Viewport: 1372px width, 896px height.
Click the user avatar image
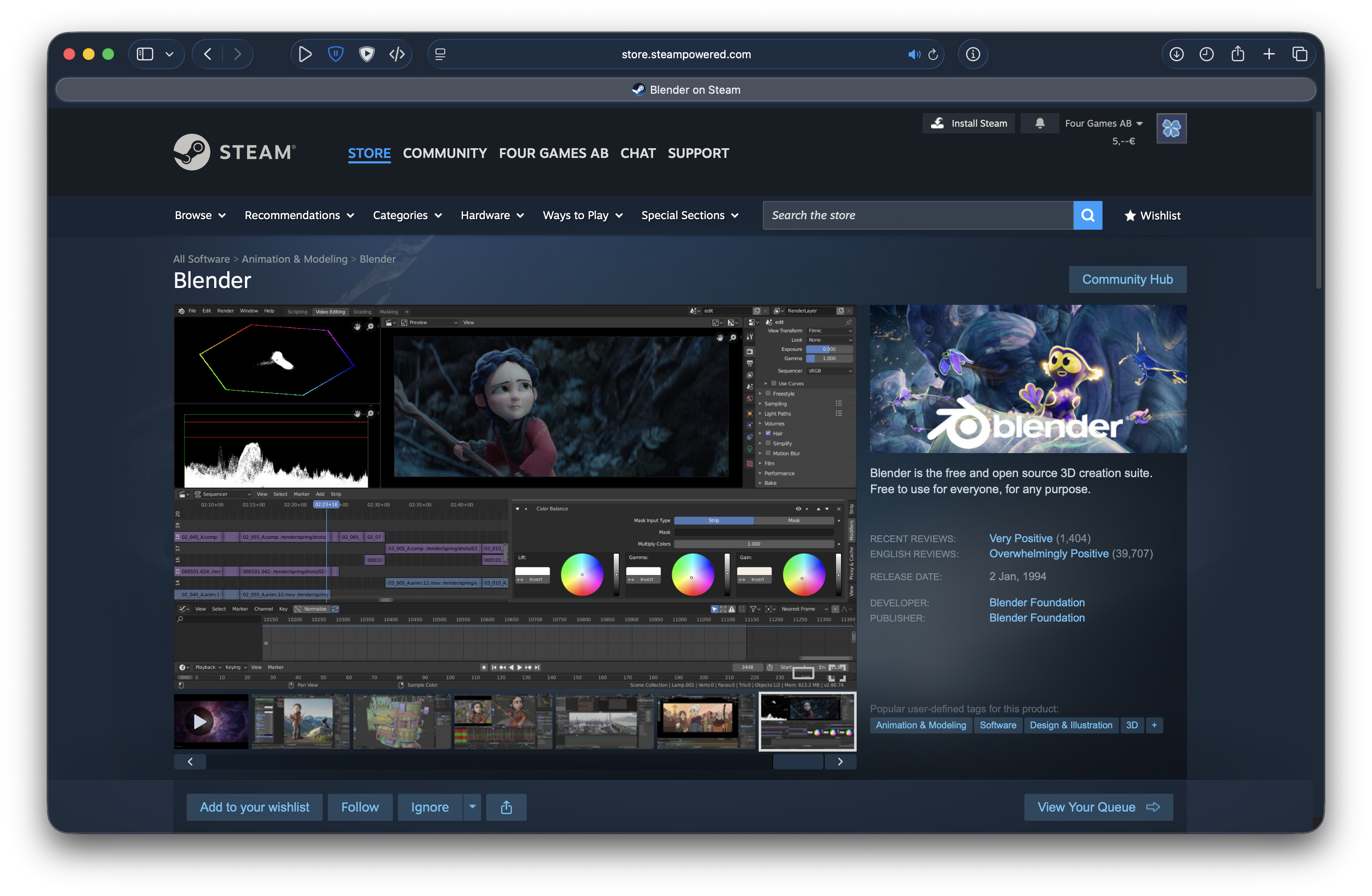click(x=1171, y=128)
